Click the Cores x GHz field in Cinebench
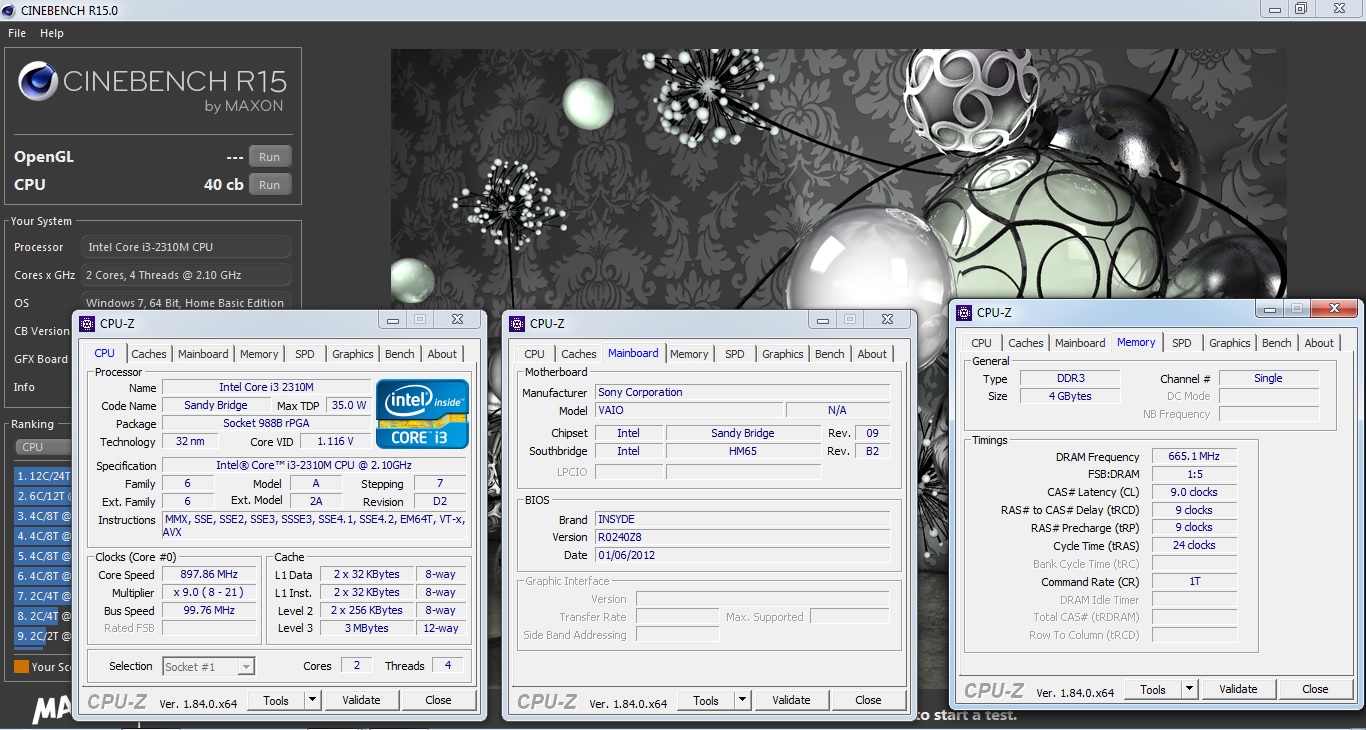 tap(187, 275)
